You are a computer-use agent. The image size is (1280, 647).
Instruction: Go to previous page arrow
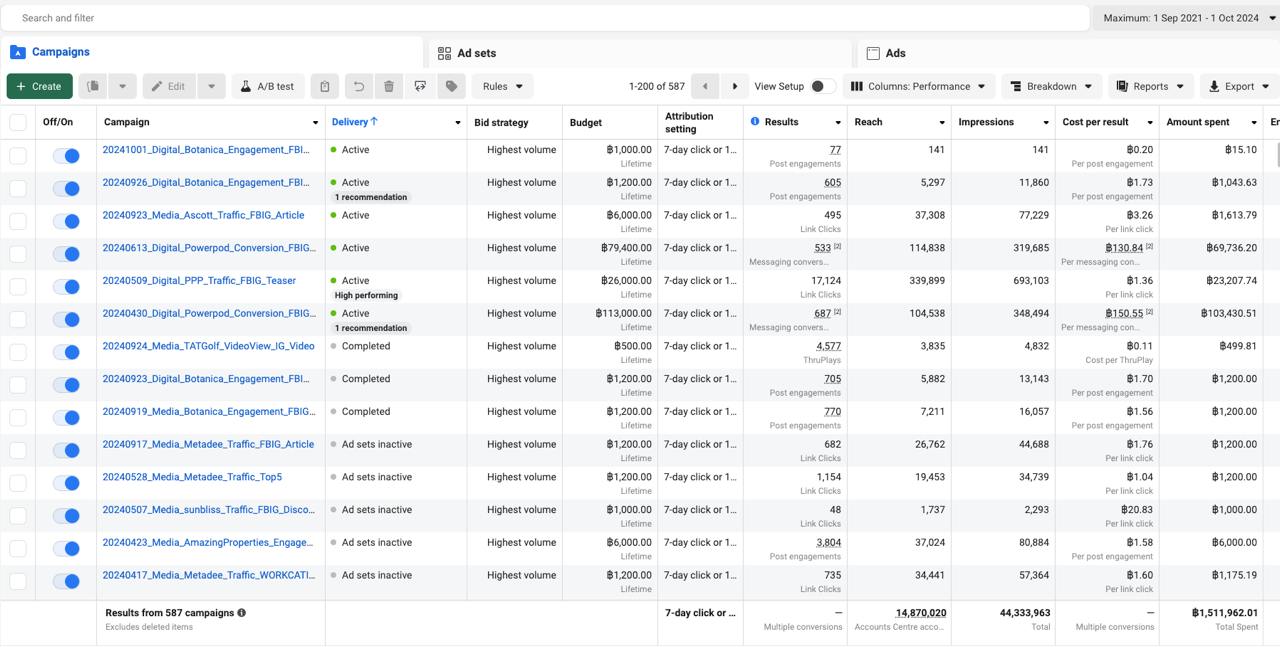pyautogui.click(x=705, y=86)
